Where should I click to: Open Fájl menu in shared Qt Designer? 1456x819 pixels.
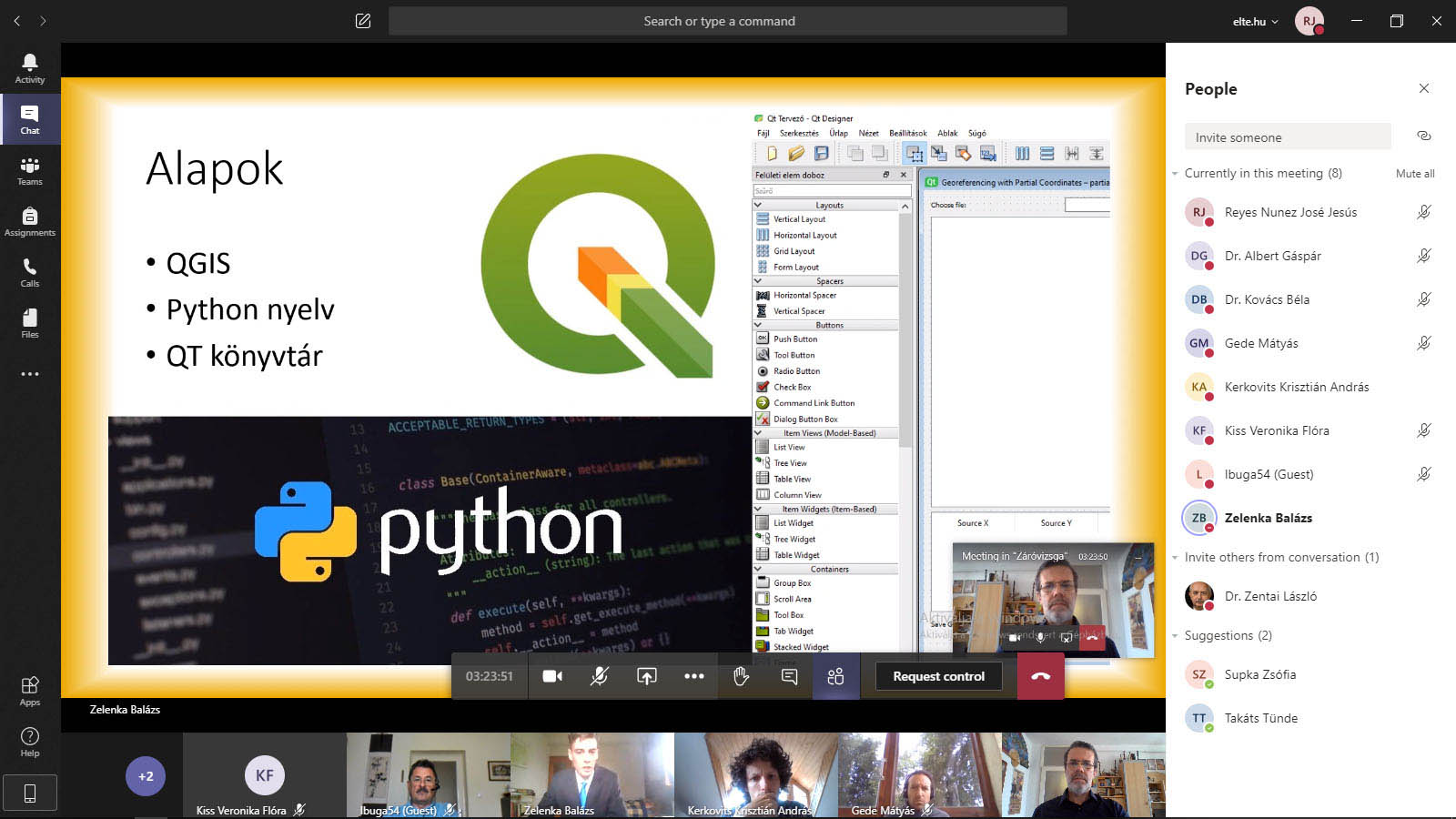(763, 133)
